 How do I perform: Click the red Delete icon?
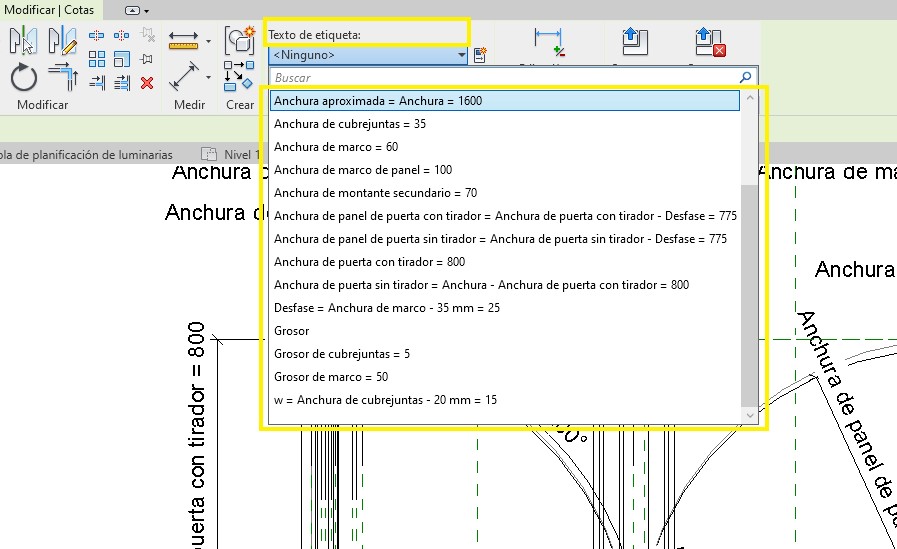[147, 83]
